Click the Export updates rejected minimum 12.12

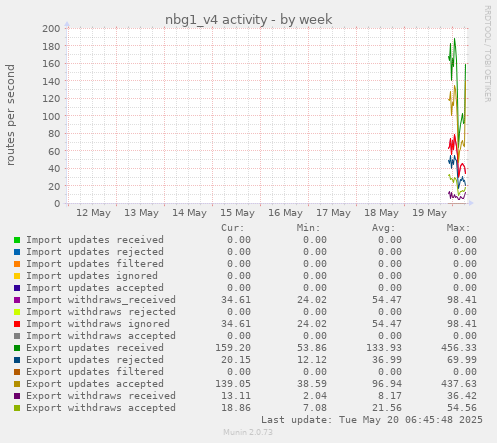[312, 360]
